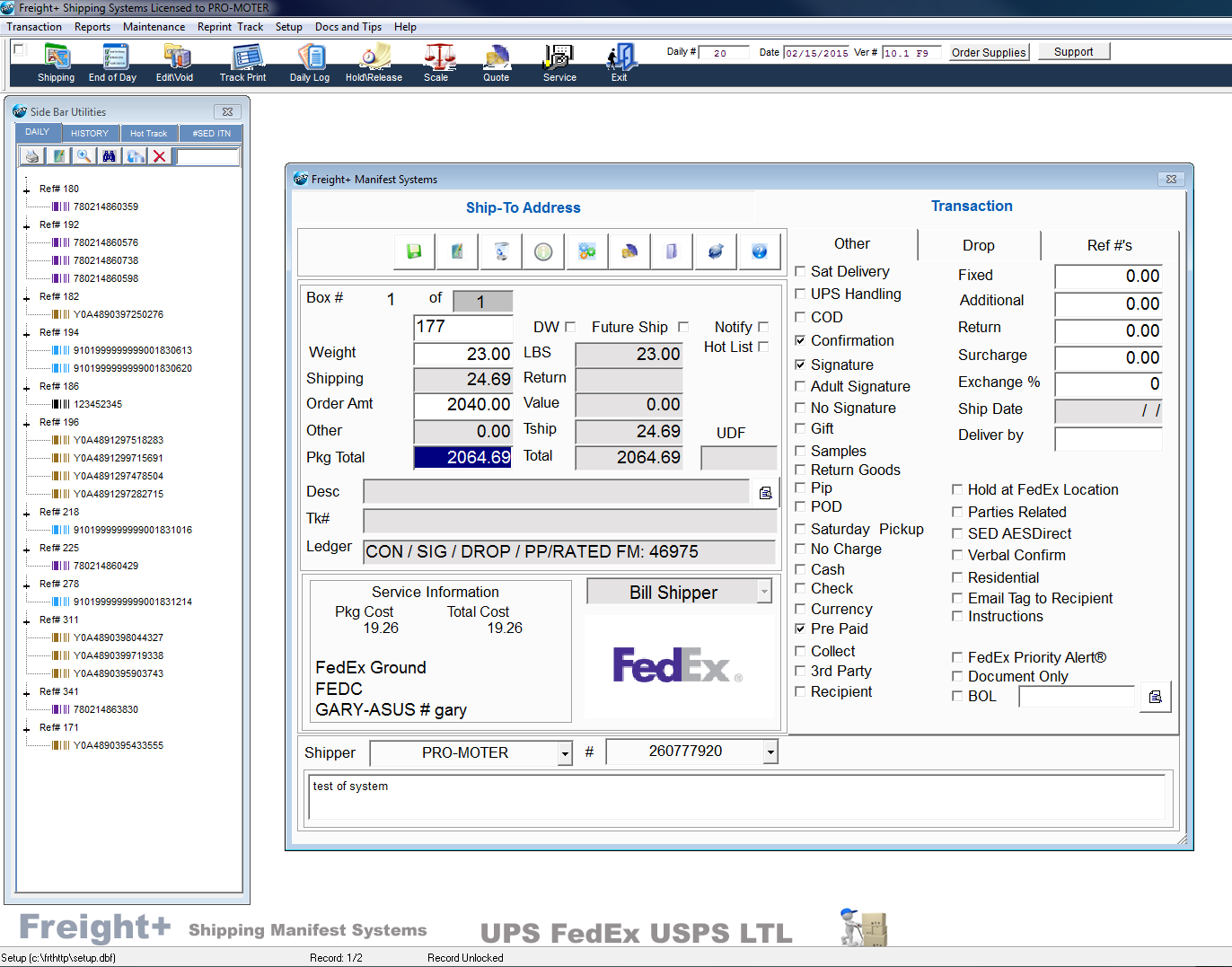Collapse the Ref# 192 tree node
Image resolution: width=1232 pixels, height=967 pixels.
click(26, 225)
